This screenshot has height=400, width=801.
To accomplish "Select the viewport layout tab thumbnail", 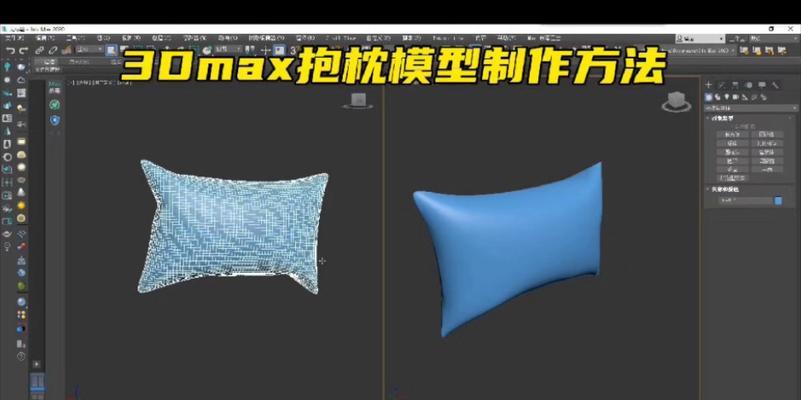I will click(x=37, y=382).
